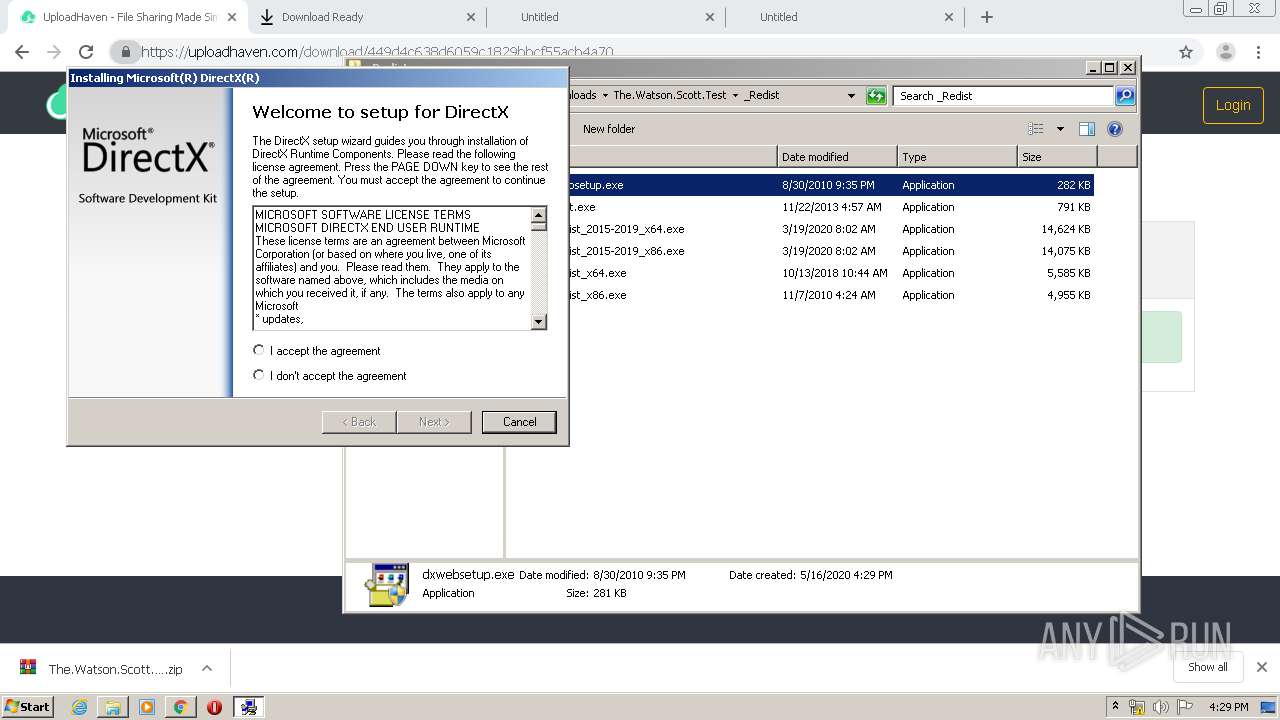Select the 2015-2019_x86.exe redistributable file

(831, 251)
